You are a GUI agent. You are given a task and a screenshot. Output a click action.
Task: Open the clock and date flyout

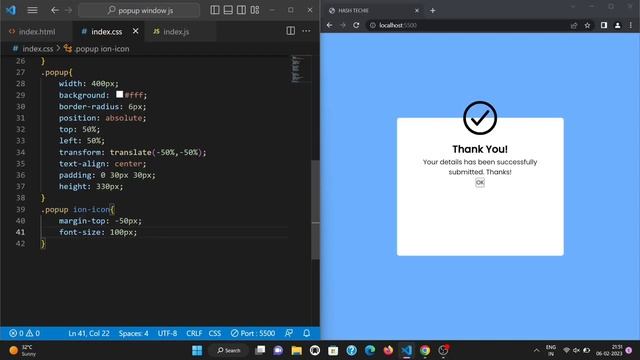pos(609,350)
